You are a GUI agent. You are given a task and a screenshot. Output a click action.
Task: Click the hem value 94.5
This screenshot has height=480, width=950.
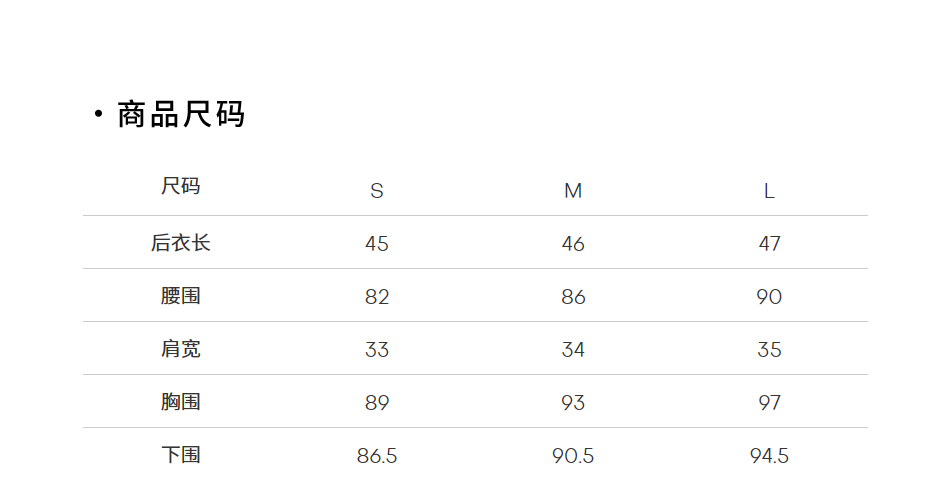[x=769, y=456]
